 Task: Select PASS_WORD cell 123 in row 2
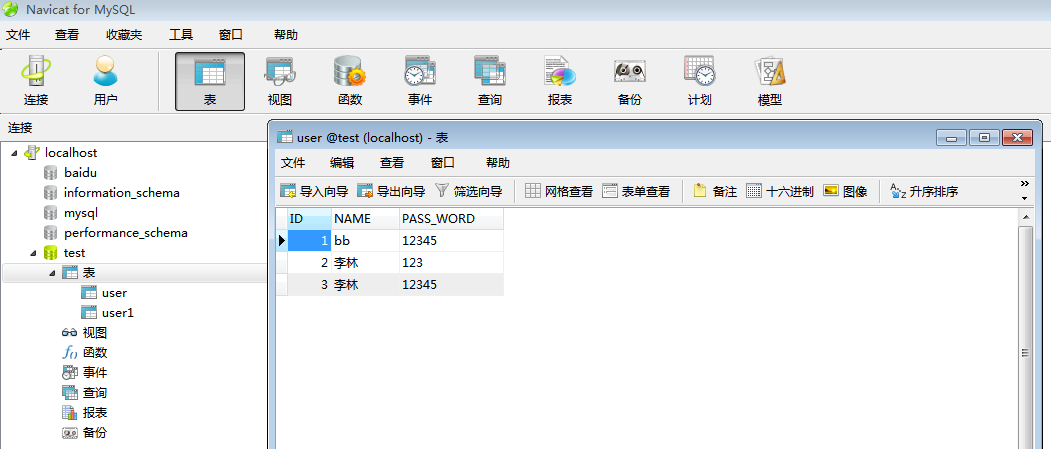click(x=451, y=263)
